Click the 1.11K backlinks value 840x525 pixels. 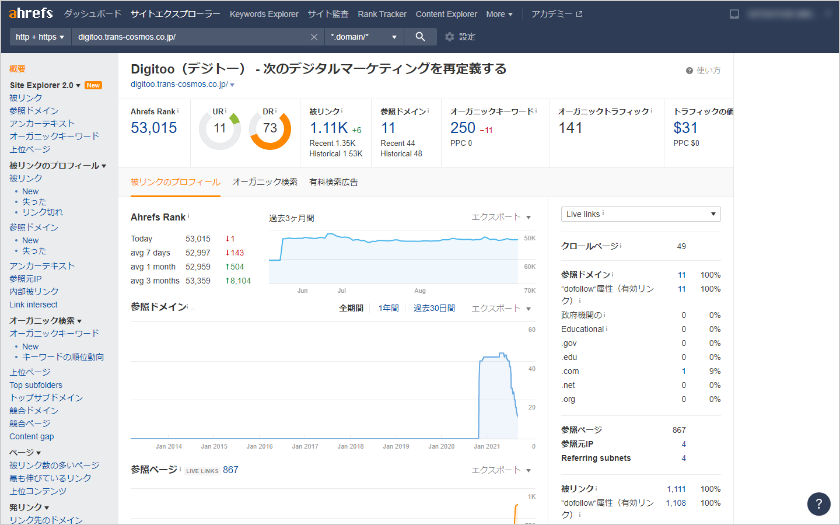pyautogui.click(x=329, y=128)
